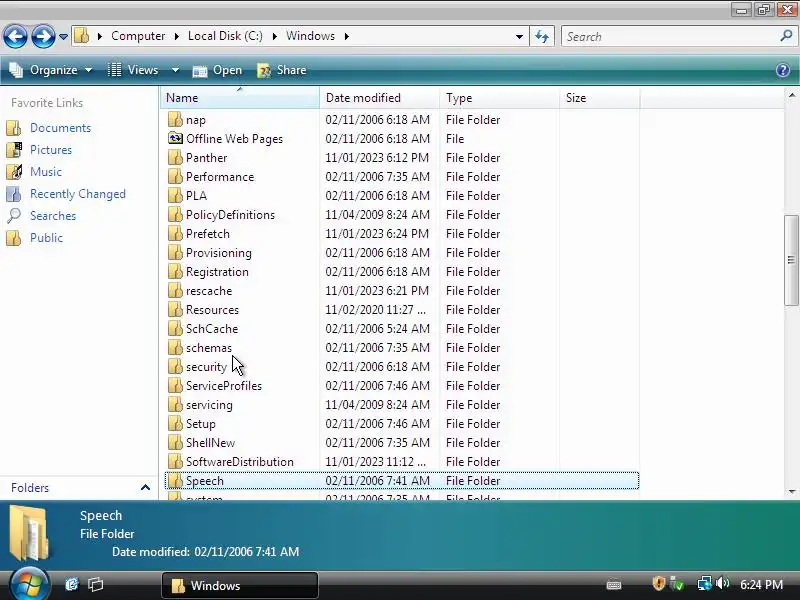Select Local Disk (C:) breadcrumb
Viewport: 800px width, 600px height.
pyautogui.click(x=225, y=36)
